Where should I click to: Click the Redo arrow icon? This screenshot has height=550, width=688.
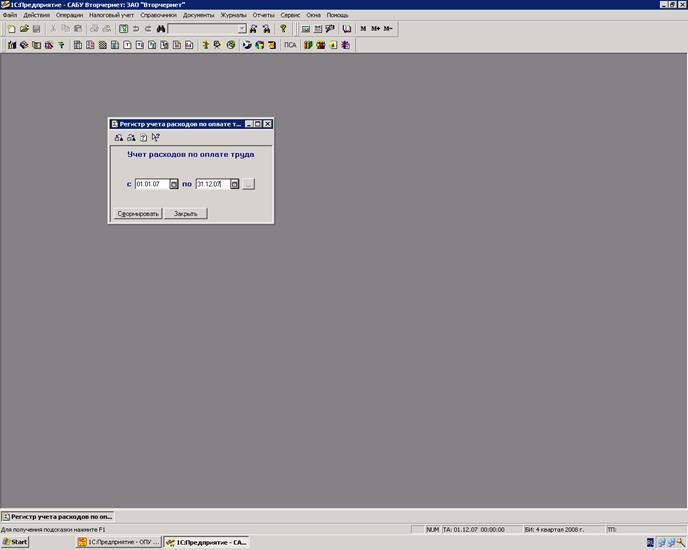(x=148, y=29)
